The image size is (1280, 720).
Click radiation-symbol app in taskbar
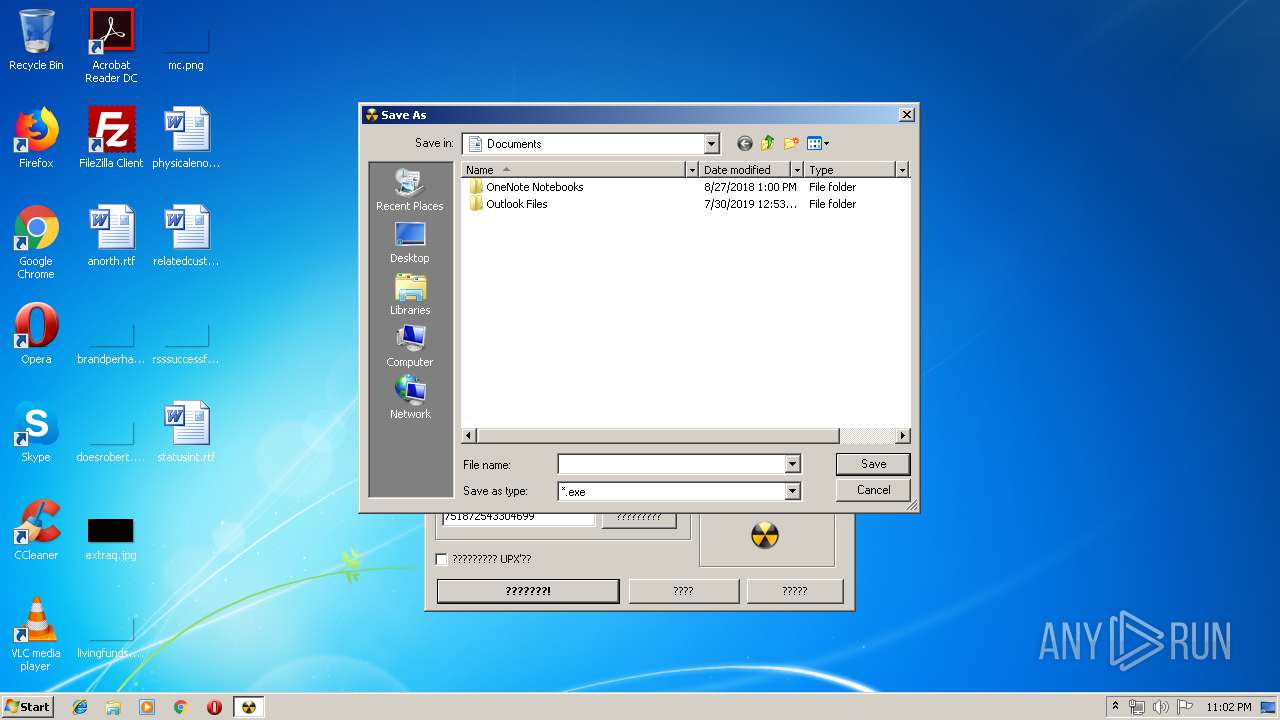coord(248,707)
